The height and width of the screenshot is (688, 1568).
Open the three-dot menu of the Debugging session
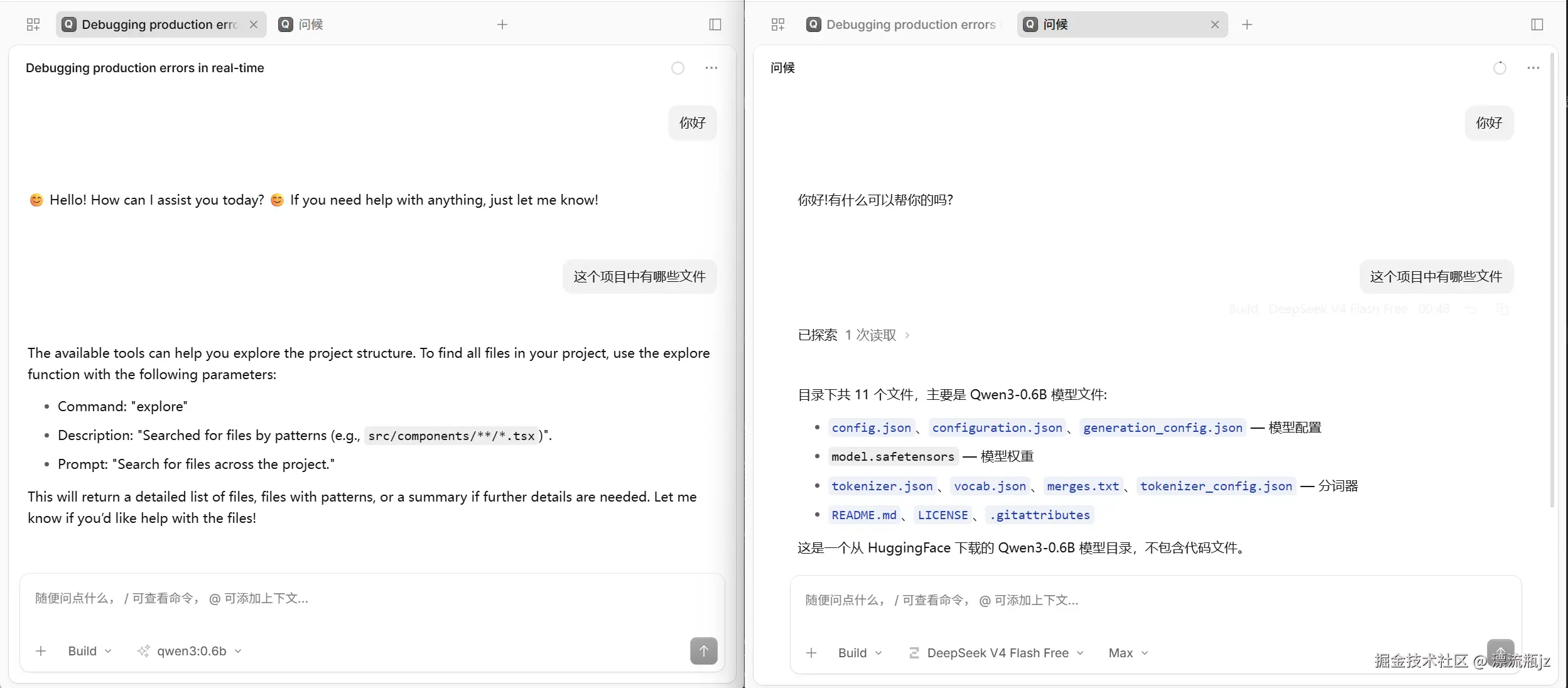[711, 68]
